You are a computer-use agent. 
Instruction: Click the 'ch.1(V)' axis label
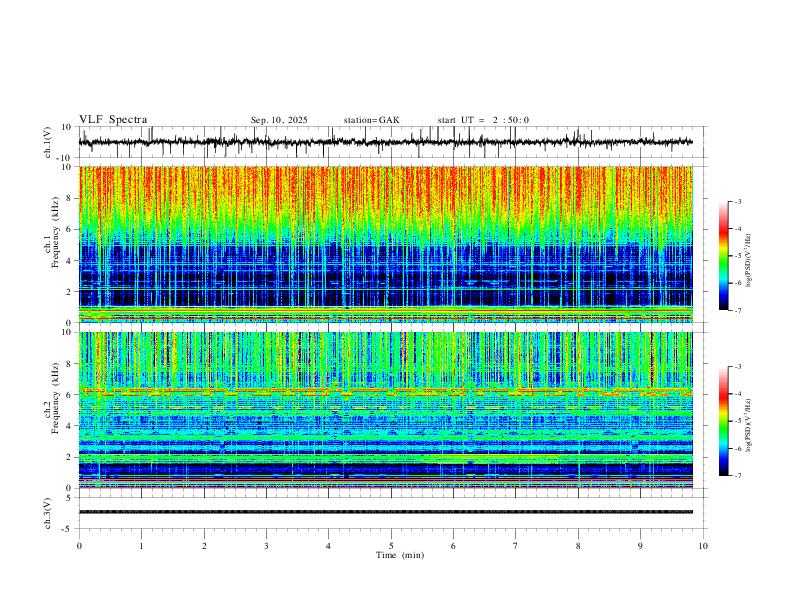tap(48, 142)
